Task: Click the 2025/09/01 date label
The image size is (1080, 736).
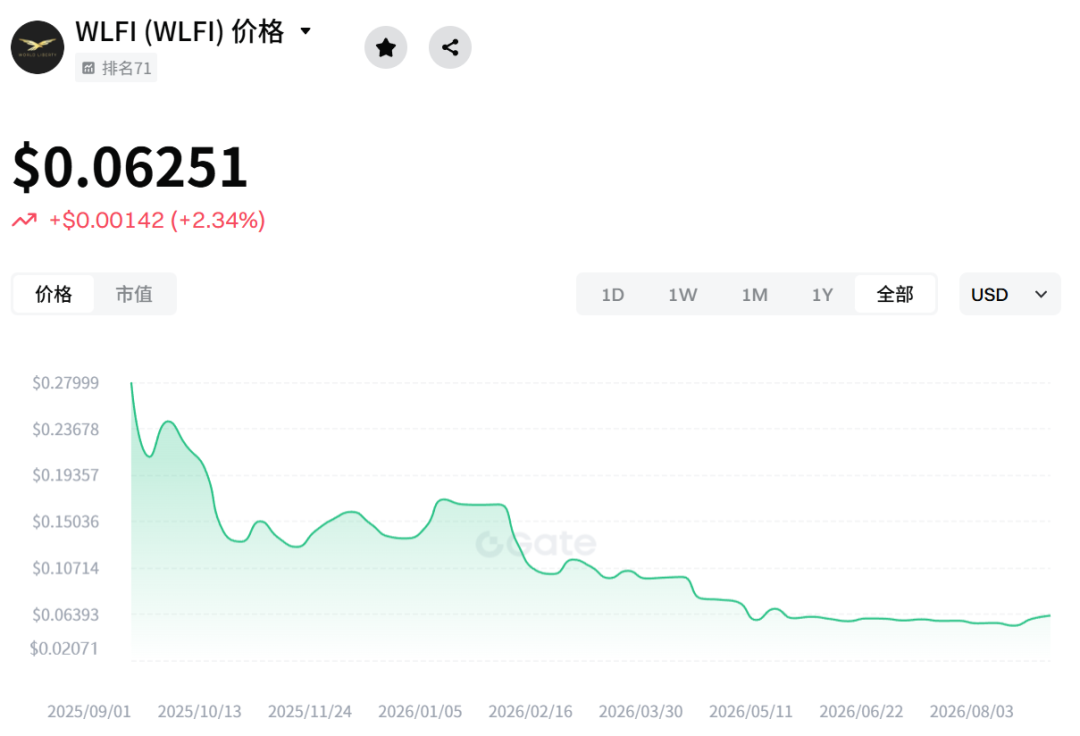Action: pyautogui.click(x=89, y=711)
